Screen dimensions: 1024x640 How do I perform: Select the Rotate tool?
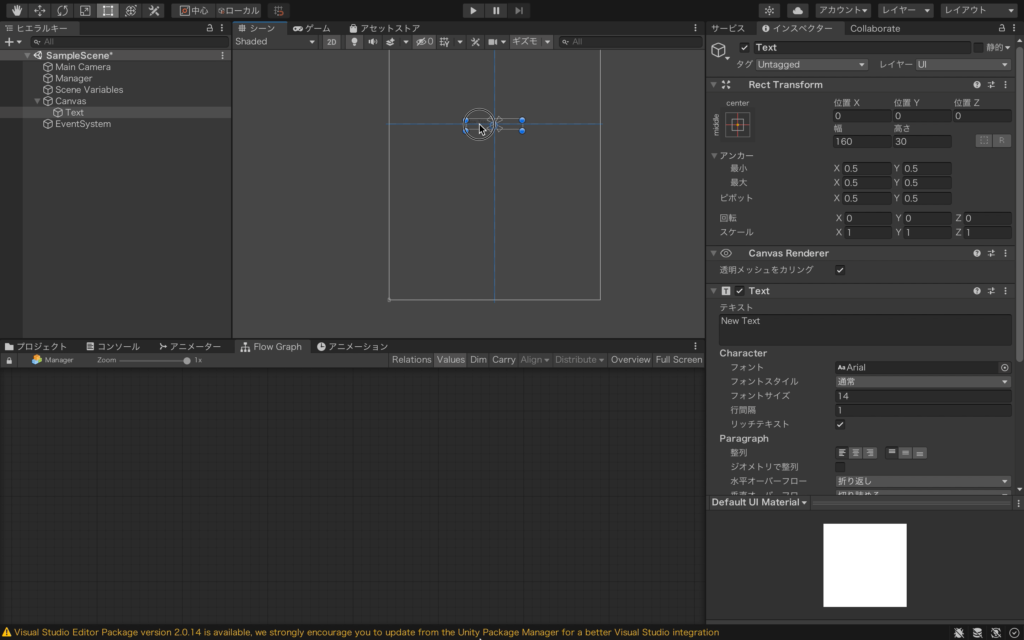coord(62,10)
